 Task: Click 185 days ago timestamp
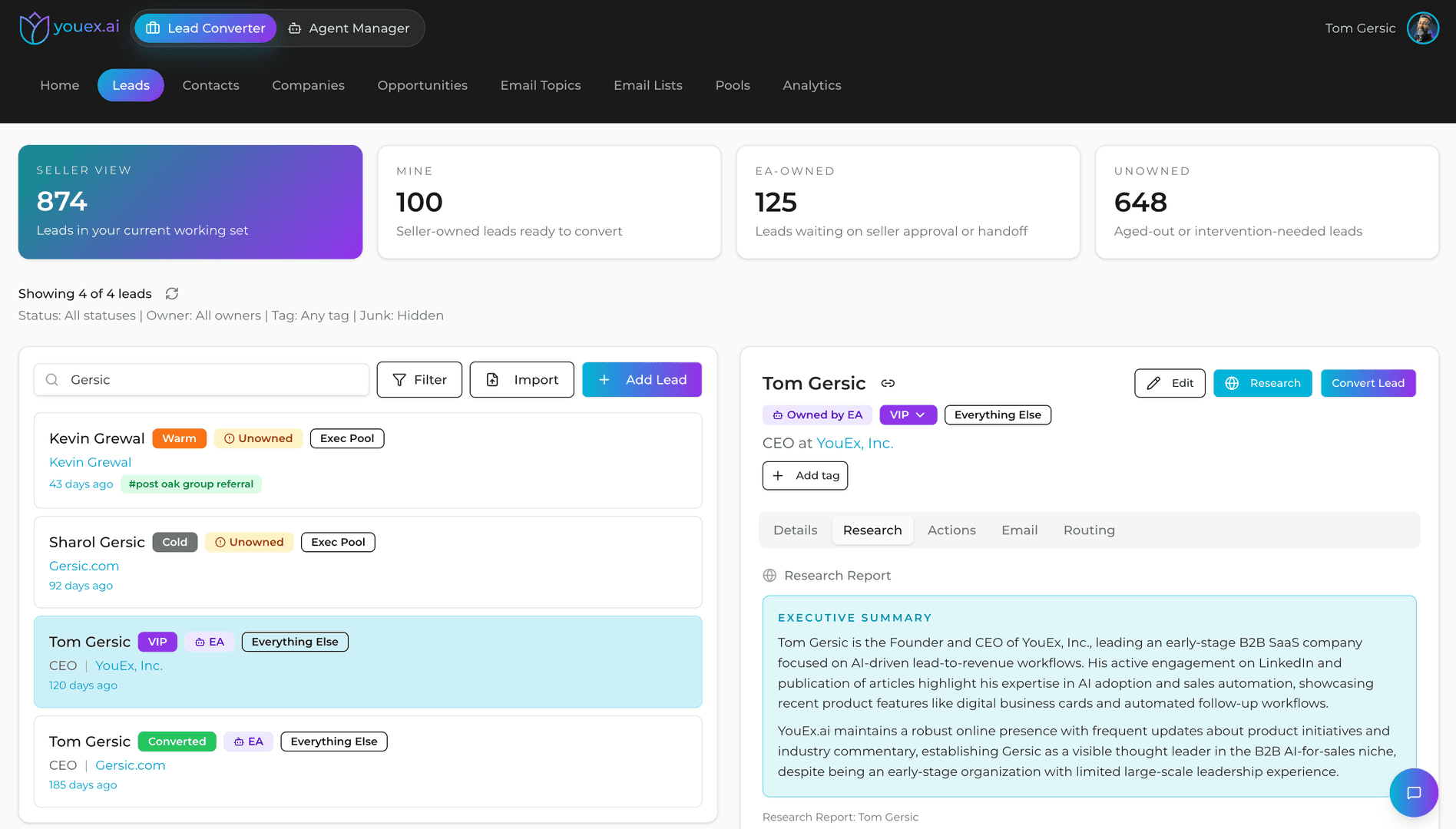pos(83,785)
